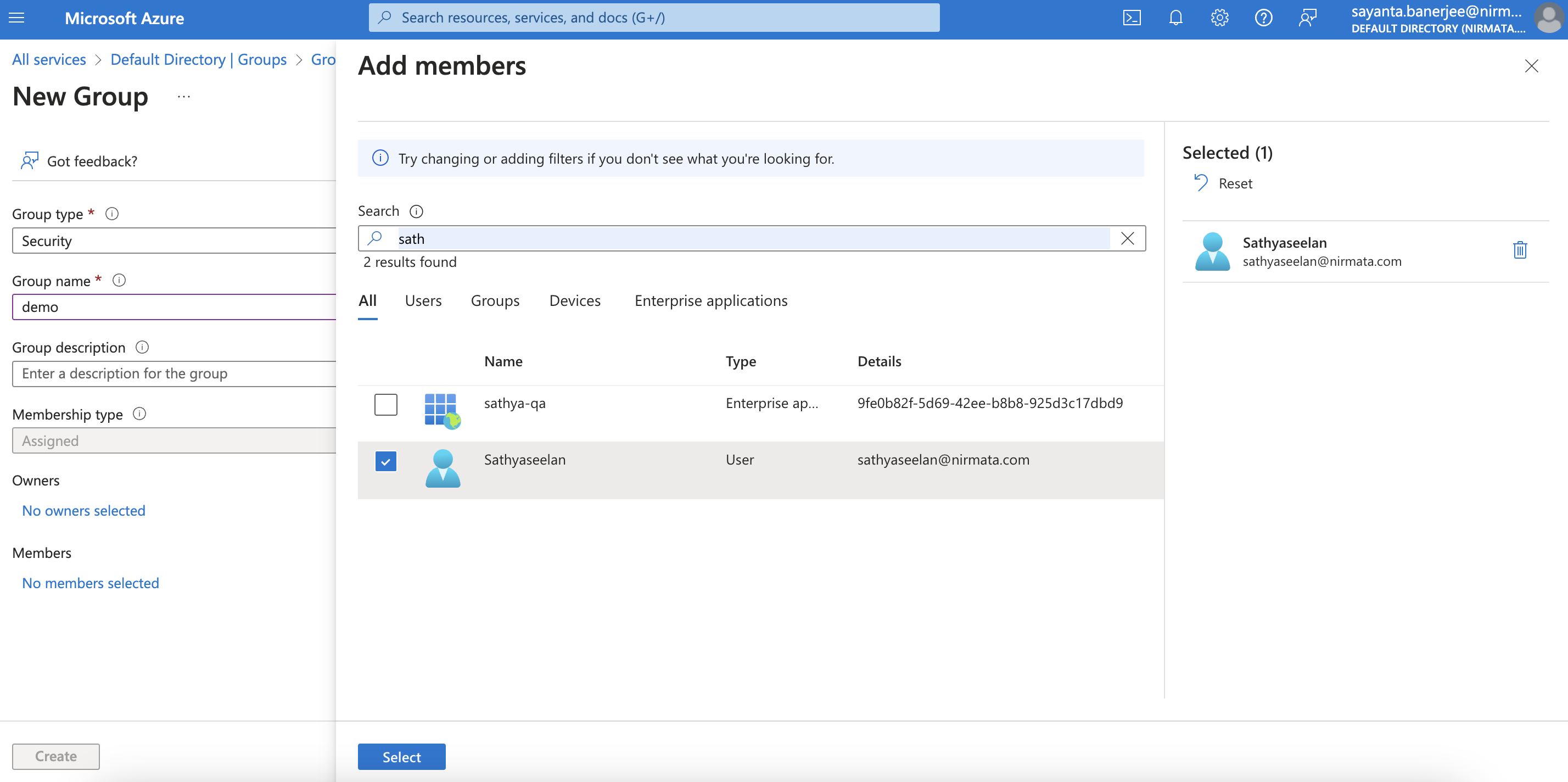
Task: Click the Select button
Action: point(401,756)
